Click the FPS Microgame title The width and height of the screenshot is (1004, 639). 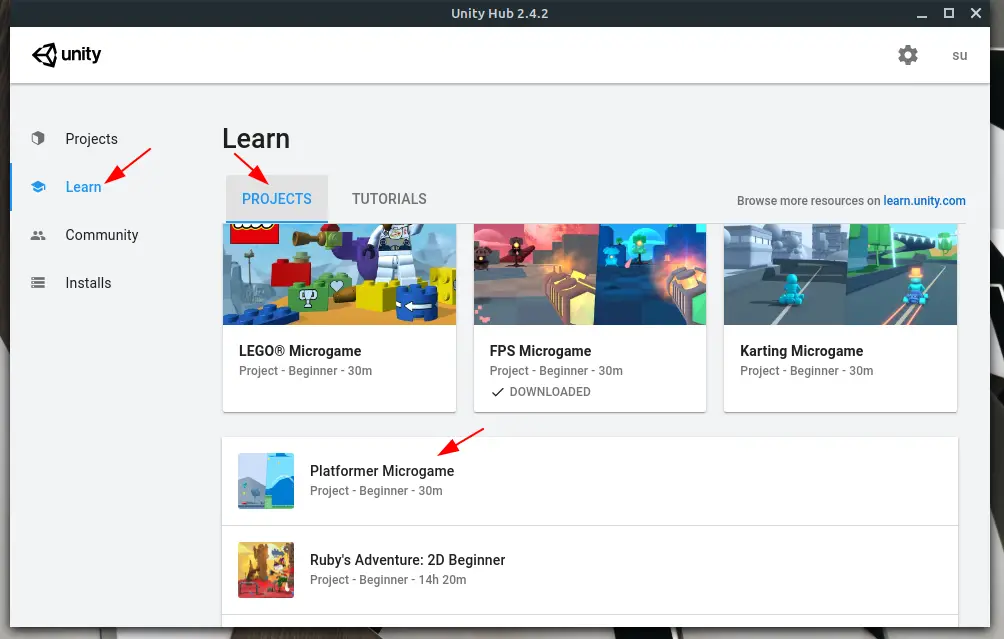[540, 351]
